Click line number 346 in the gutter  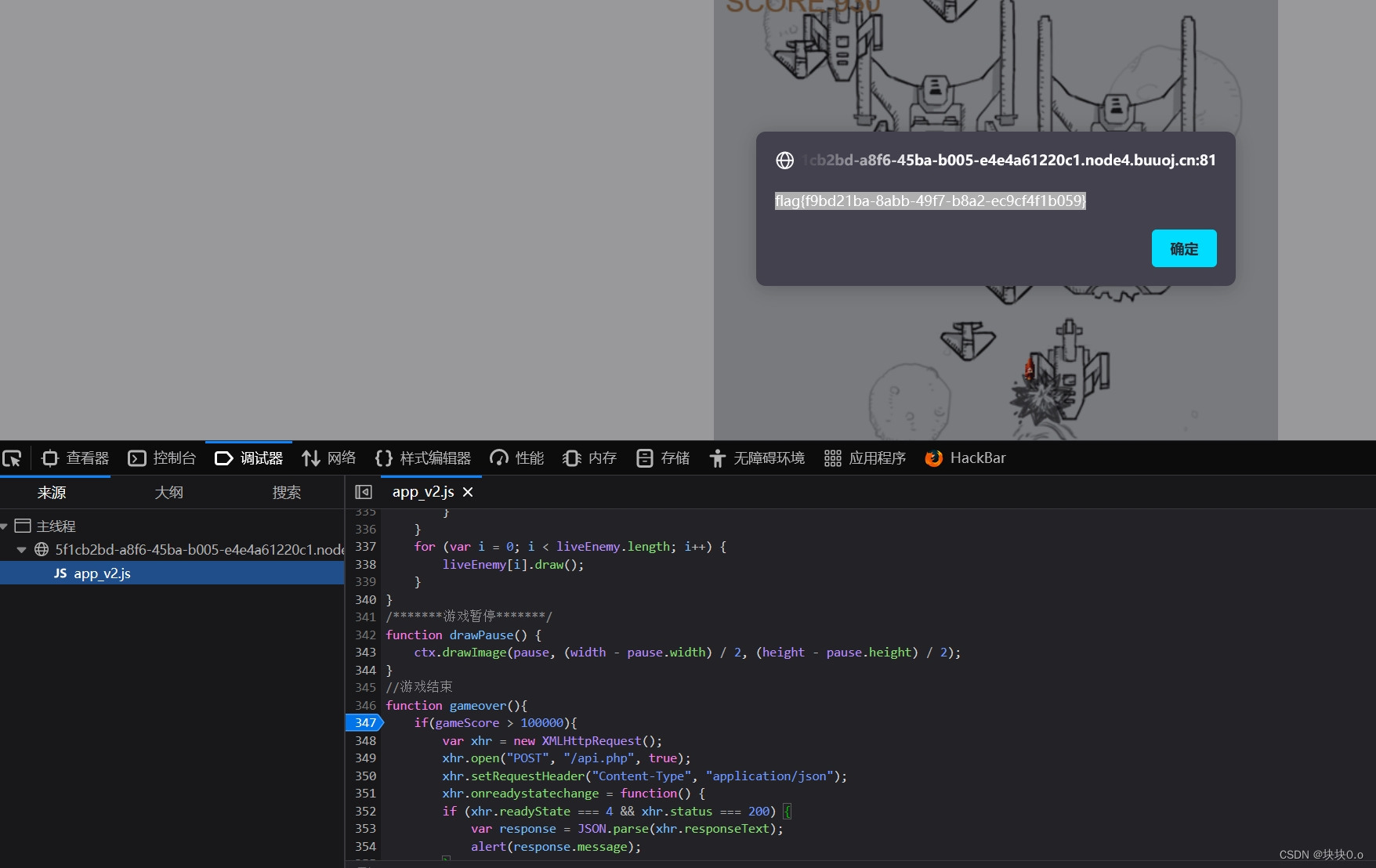click(365, 705)
